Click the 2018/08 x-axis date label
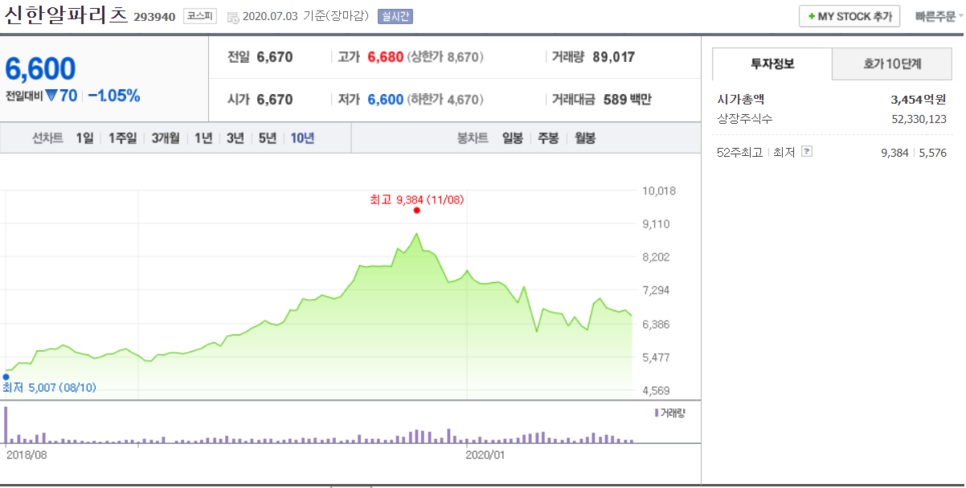This screenshot has height=488, width=966. (x=26, y=455)
